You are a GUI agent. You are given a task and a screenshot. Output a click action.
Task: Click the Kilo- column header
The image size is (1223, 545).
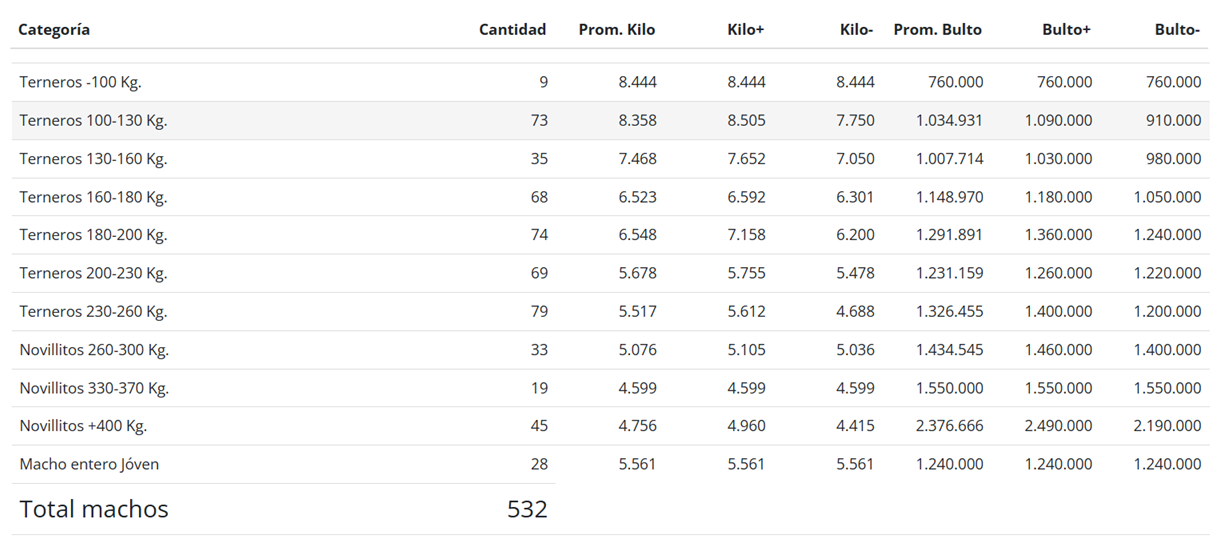(x=857, y=30)
